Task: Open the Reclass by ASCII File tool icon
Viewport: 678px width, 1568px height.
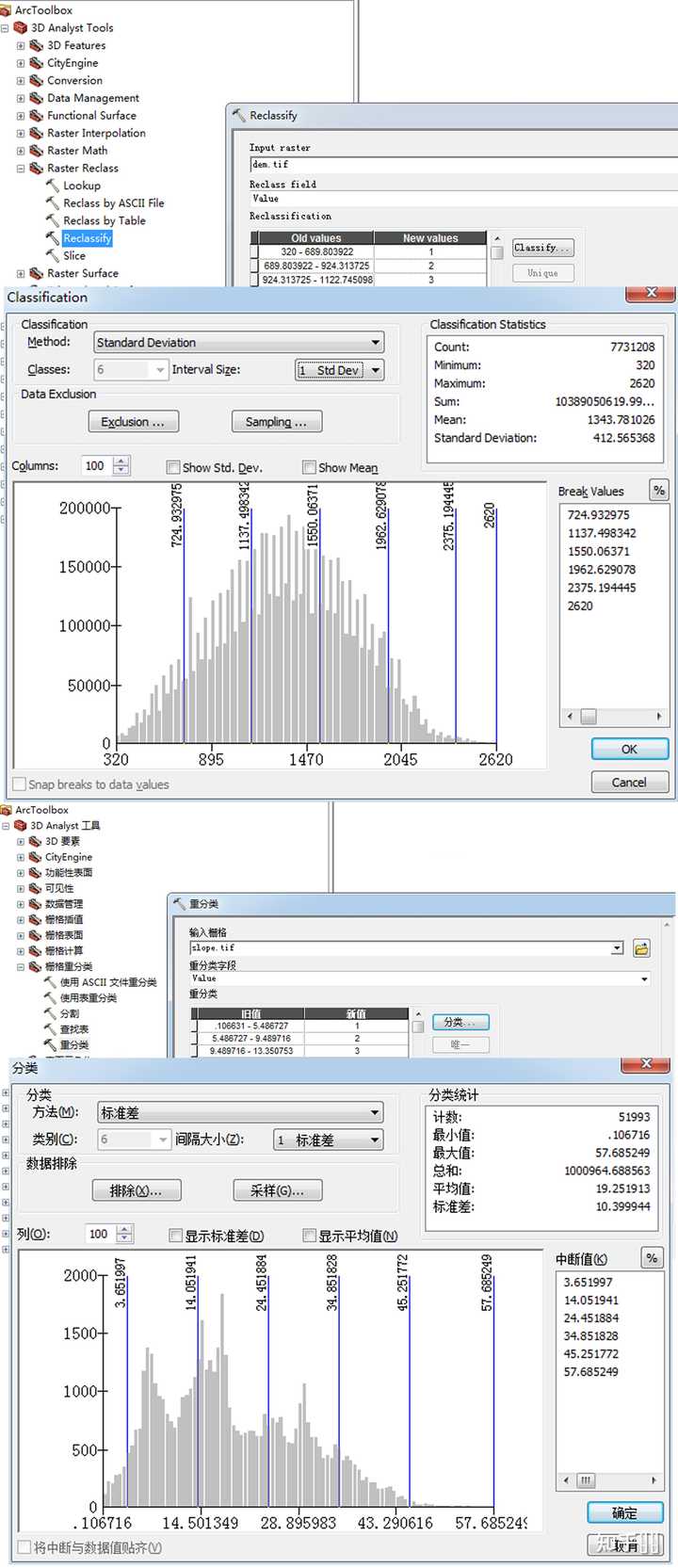Action: click(53, 202)
